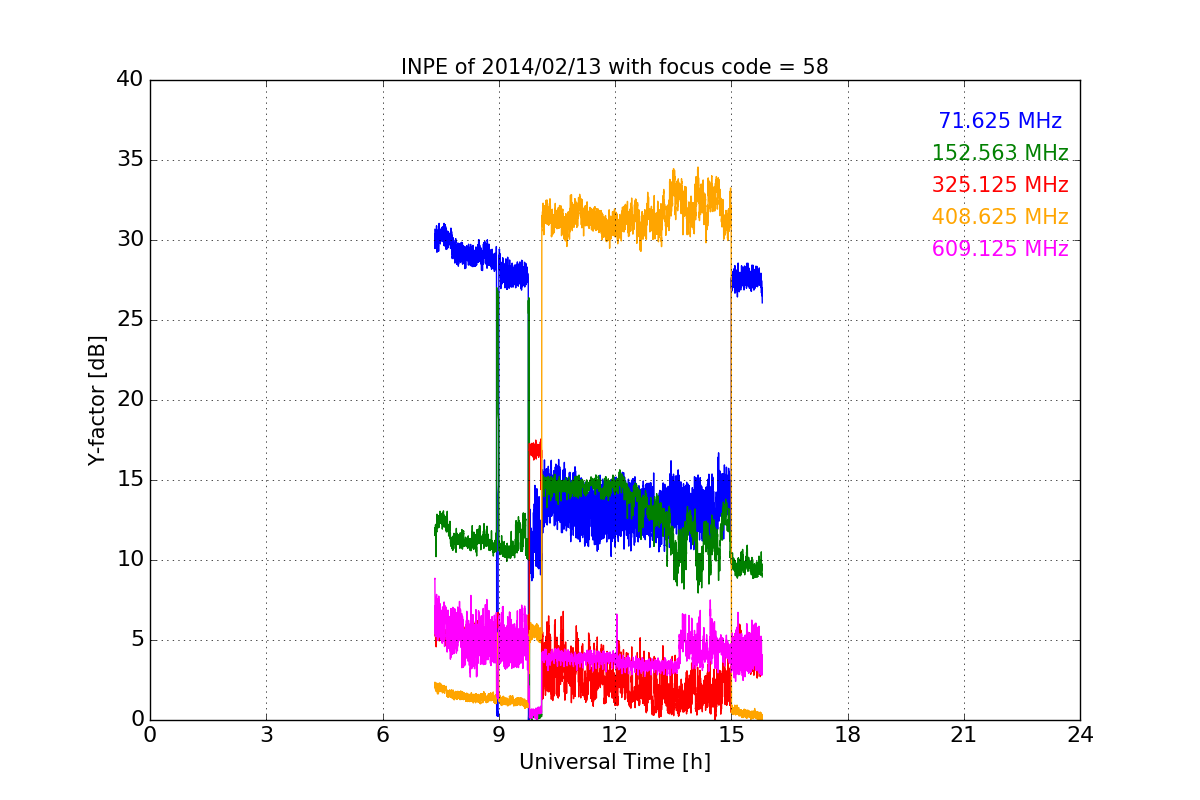Click the x-axis tick label 24

(x=1080, y=735)
